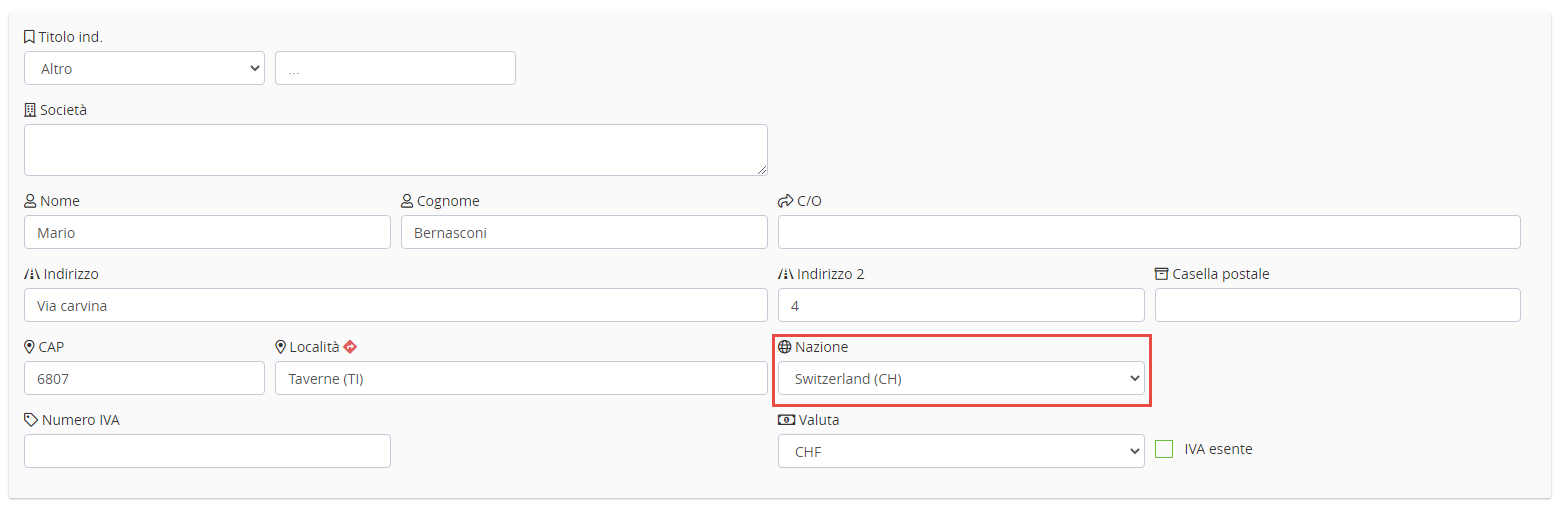Click the banknote icon next to Valuta

pyautogui.click(x=787, y=420)
